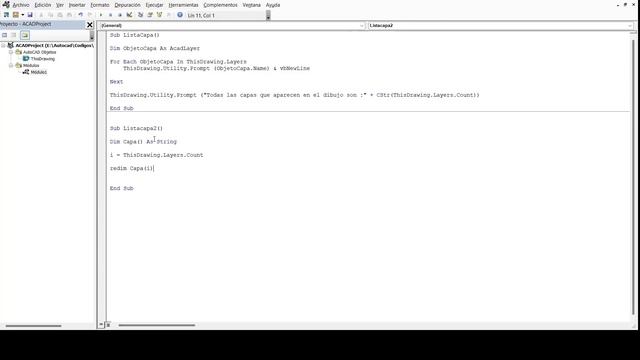Viewport: 640px width, 360px height.
Task: Open the Ventana menu
Action: pos(251,5)
